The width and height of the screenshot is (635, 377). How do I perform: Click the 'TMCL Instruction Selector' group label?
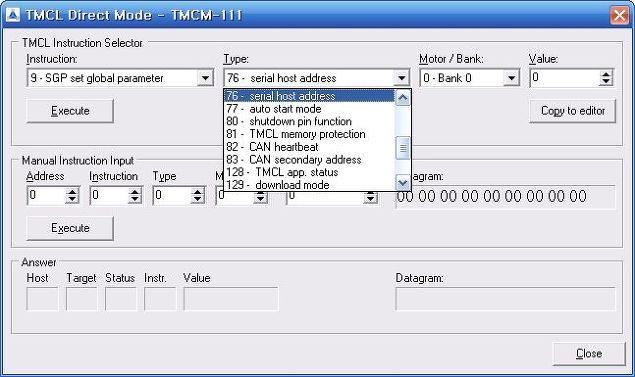(x=82, y=43)
